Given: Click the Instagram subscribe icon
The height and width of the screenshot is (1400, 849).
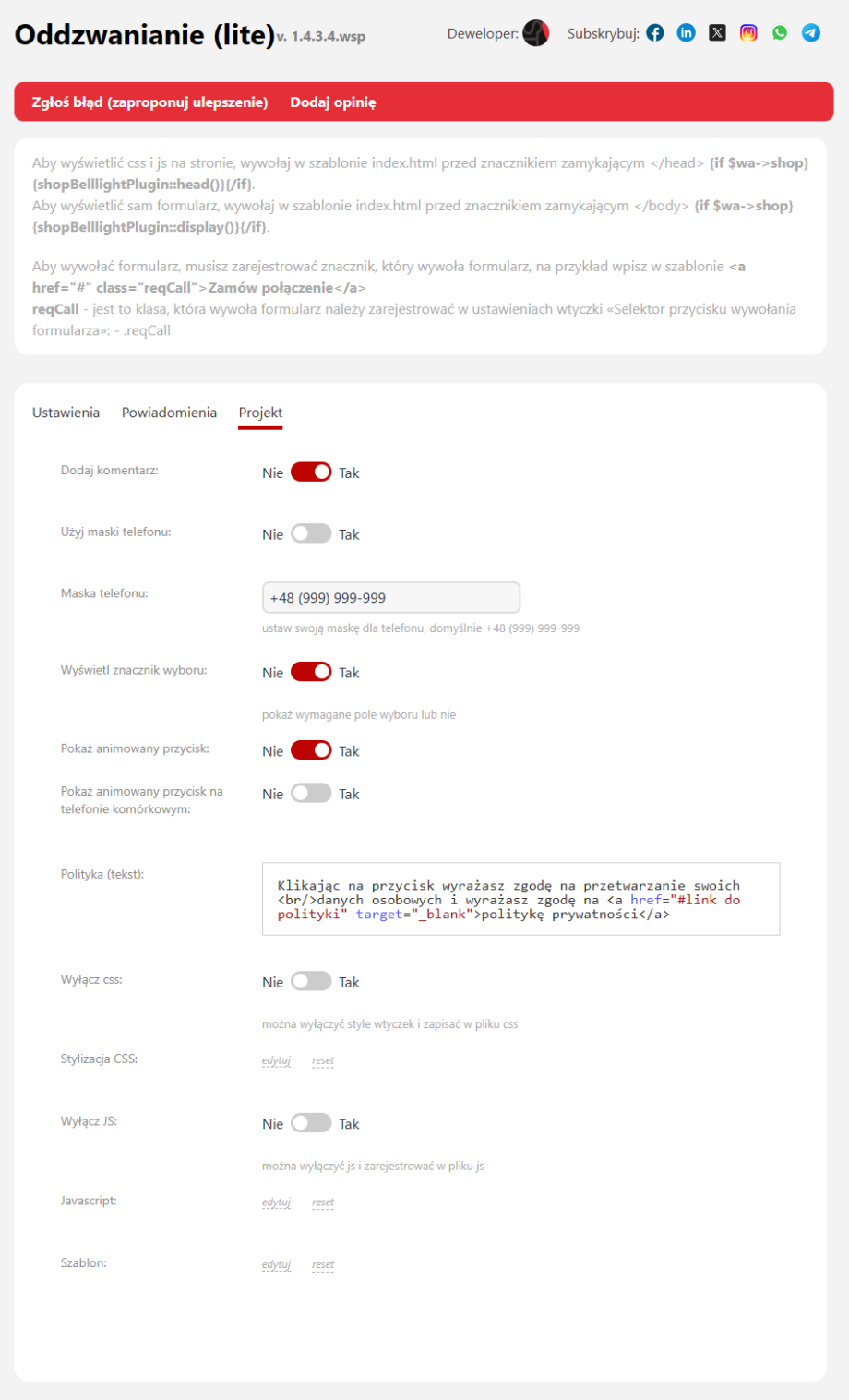Looking at the screenshot, I should 748,33.
